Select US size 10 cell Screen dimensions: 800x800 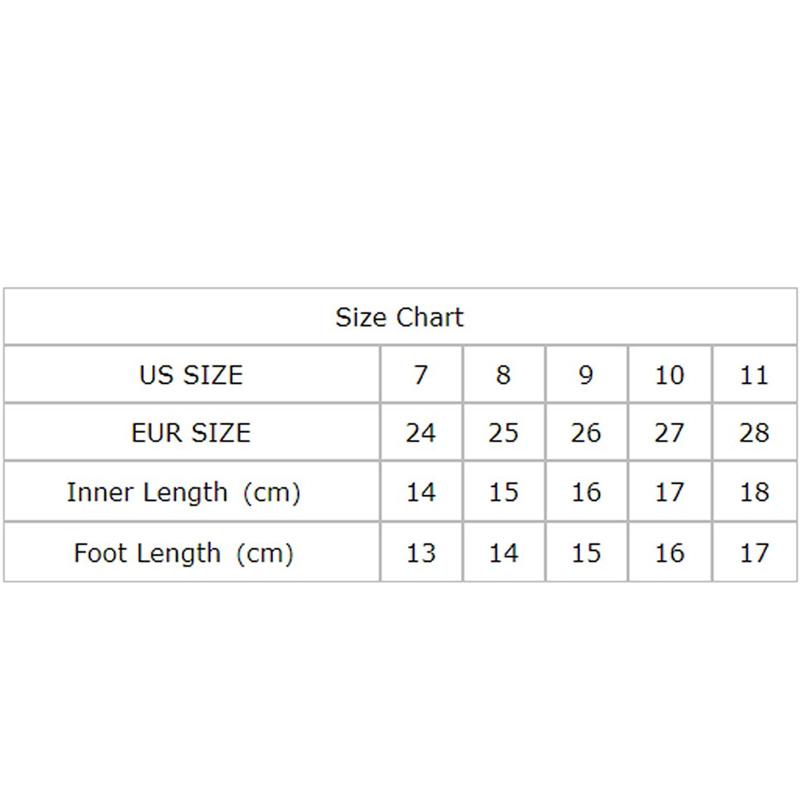670,374
